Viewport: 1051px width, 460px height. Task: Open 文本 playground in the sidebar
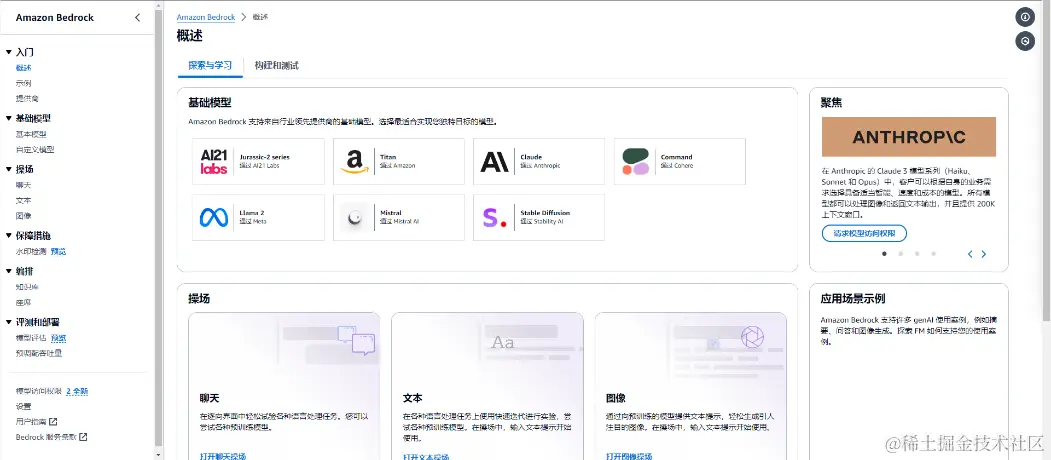pyautogui.click(x=23, y=200)
